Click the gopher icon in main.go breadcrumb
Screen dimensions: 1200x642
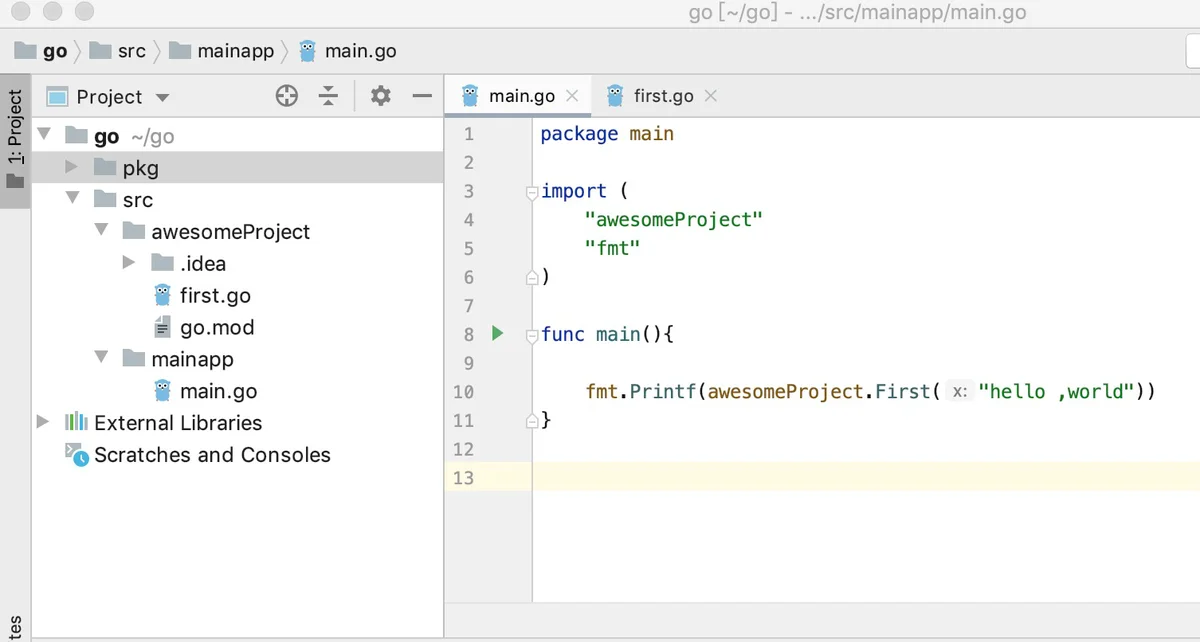pyautogui.click(x=308, y=51)
